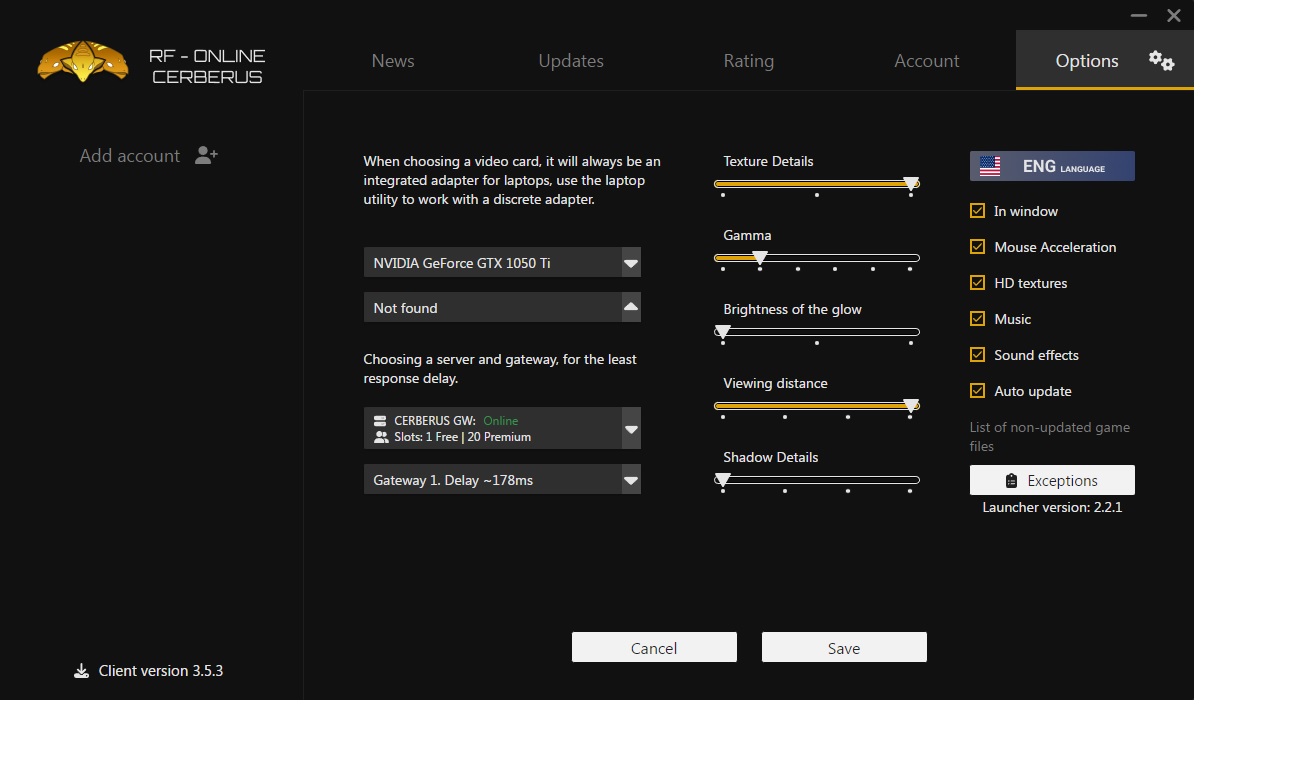The height and width of the screenshot is (780, 1300).
Task: Disable the Mouse Acceleration checkbox
Action: [978, 247]
